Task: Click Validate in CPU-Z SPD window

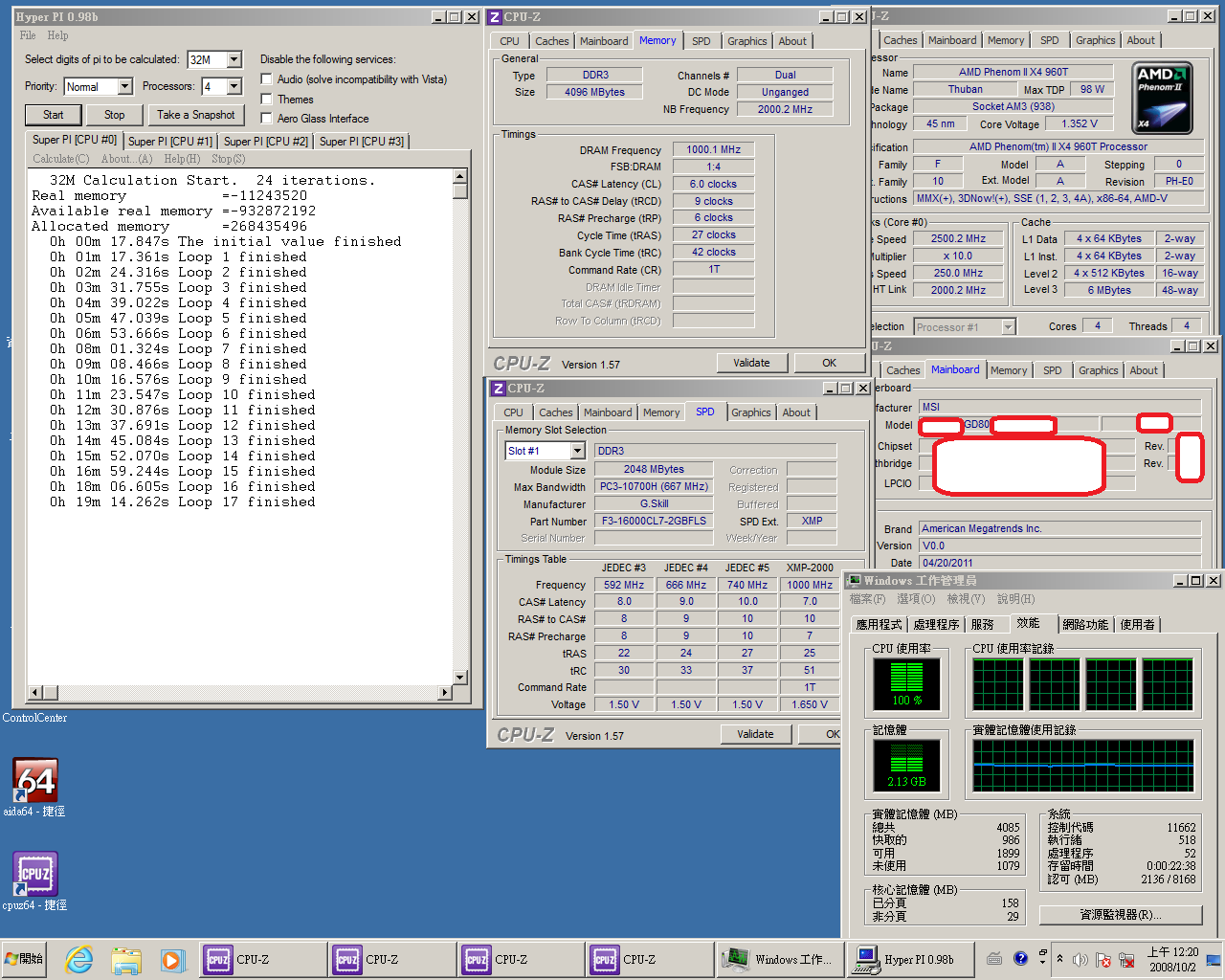Action: pos(755,734)
